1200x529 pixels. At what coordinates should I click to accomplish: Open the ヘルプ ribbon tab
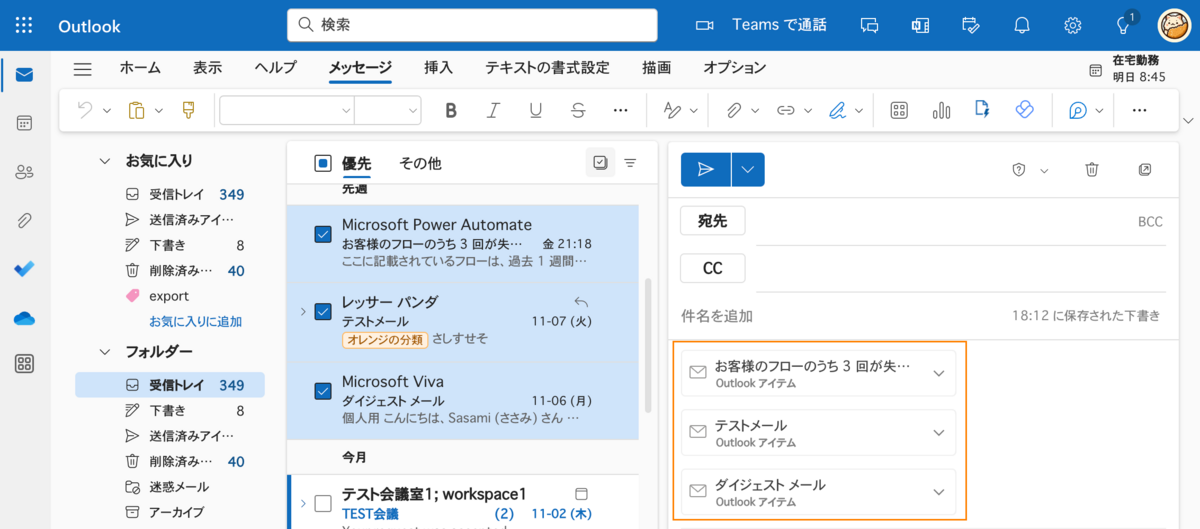coord(275,68)
